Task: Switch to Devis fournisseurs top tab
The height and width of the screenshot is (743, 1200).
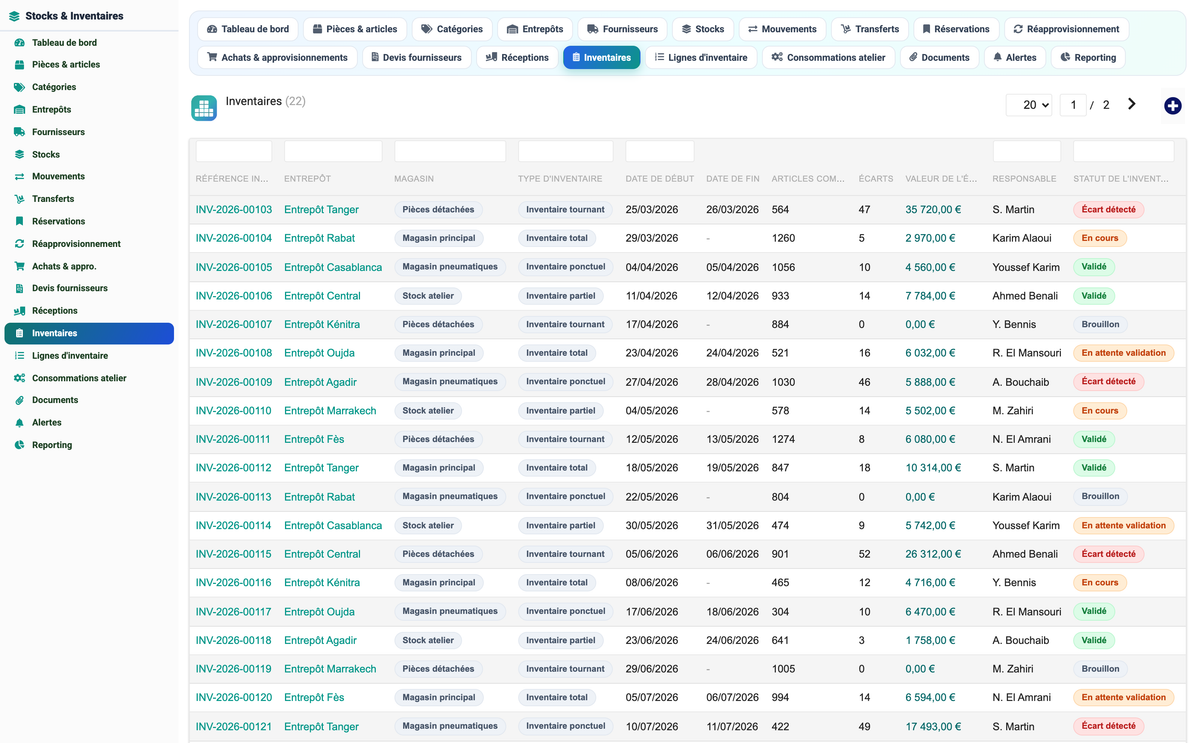Action: pyautogui.click(x=416, y=57)
